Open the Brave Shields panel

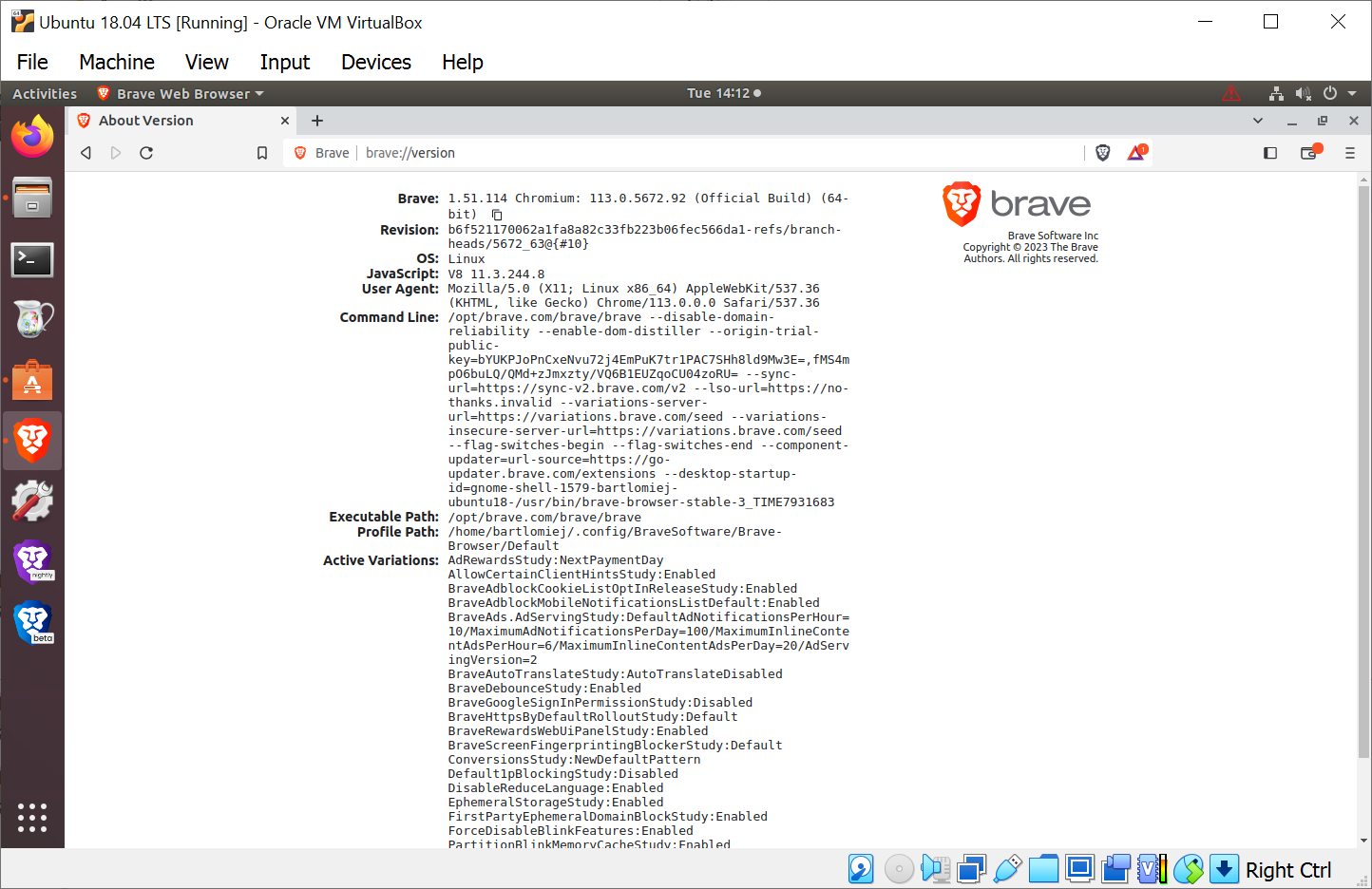pyautogui.click(x=1102, y=152)
